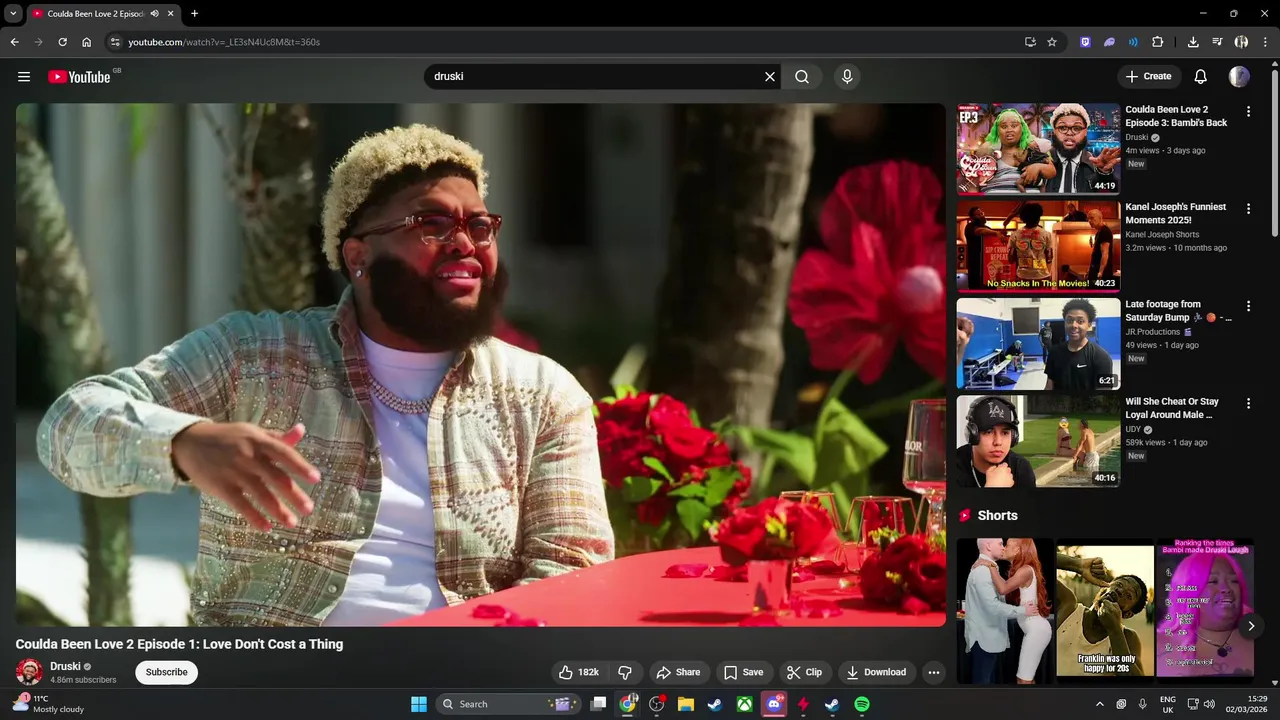1280x720 pixels.
Task: Open browser media controls
Action: point(1217,42)
